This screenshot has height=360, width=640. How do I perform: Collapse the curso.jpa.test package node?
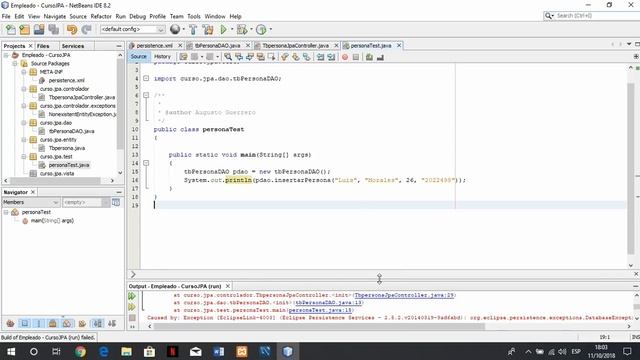(24, 157)
